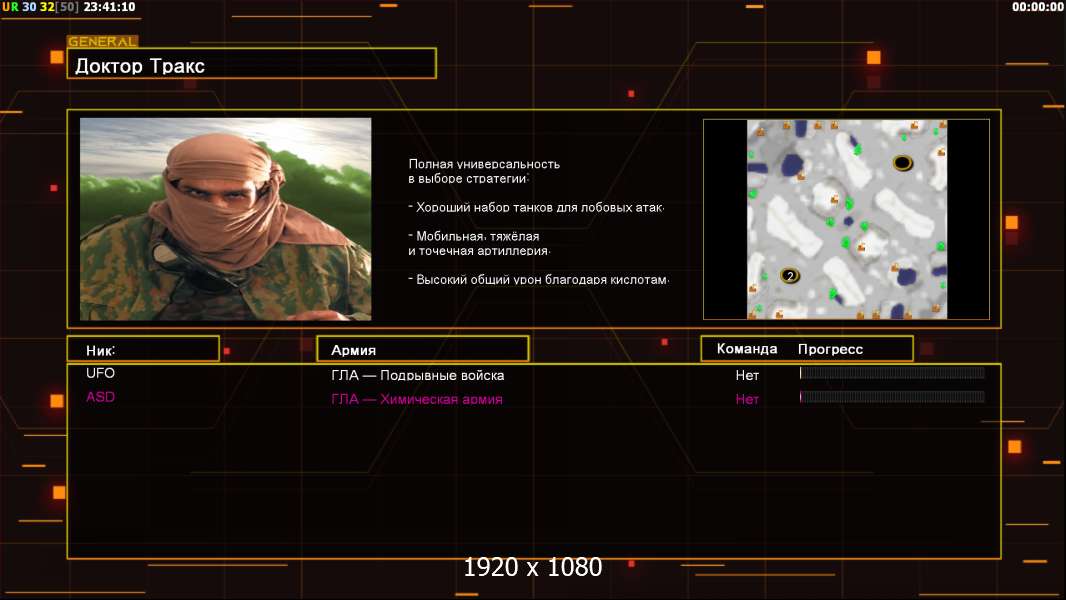This screenshot has height=600, width=1066.
Task: Click the 'Армия' column header
Action: click(x=422, y=349)
